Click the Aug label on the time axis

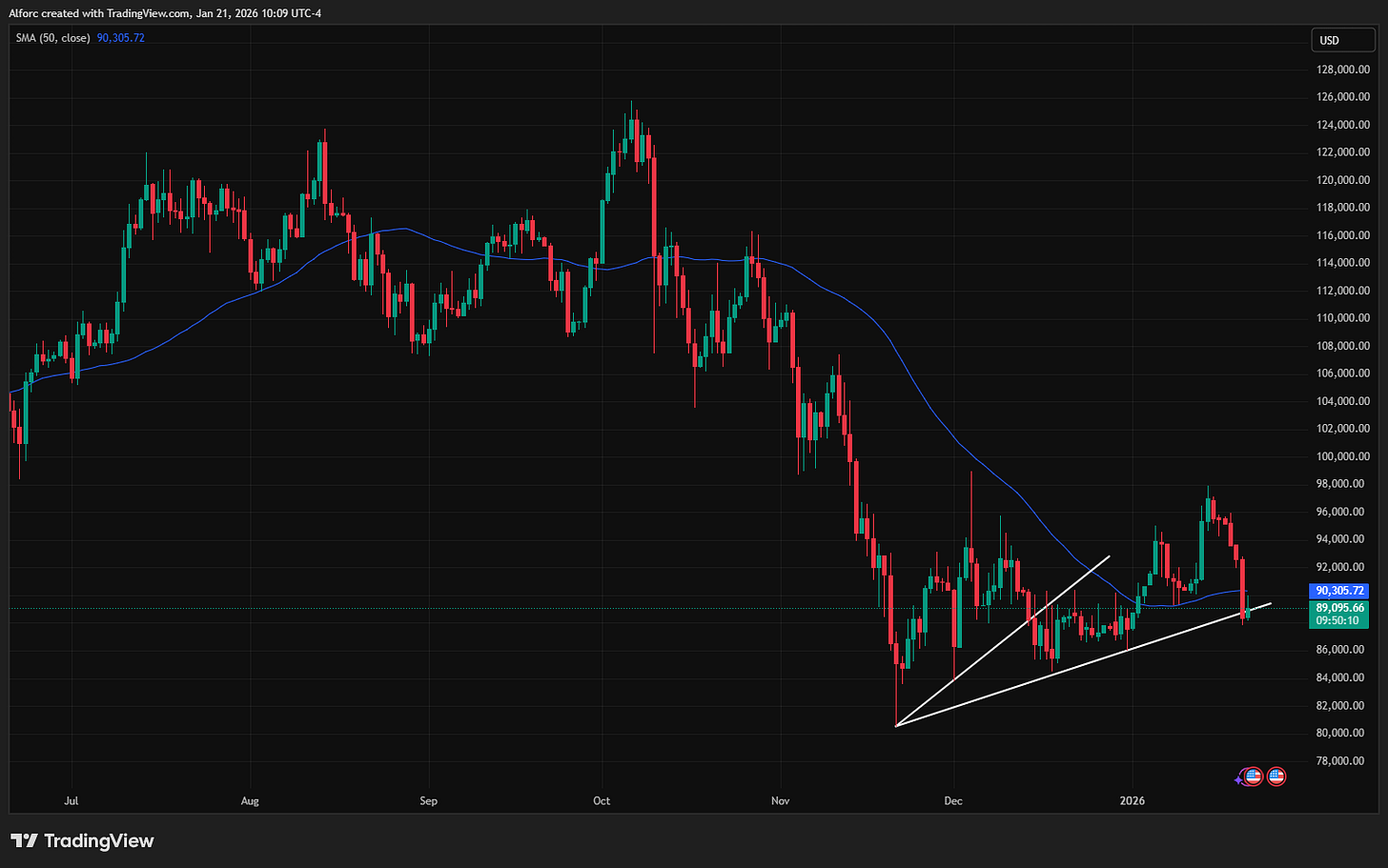pyautogui.click(x=250, y=801)
